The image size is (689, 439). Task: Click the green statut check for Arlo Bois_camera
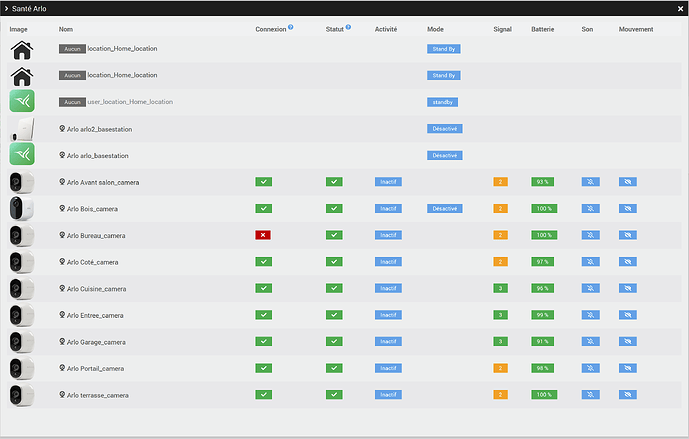click(x=334, y=209)
